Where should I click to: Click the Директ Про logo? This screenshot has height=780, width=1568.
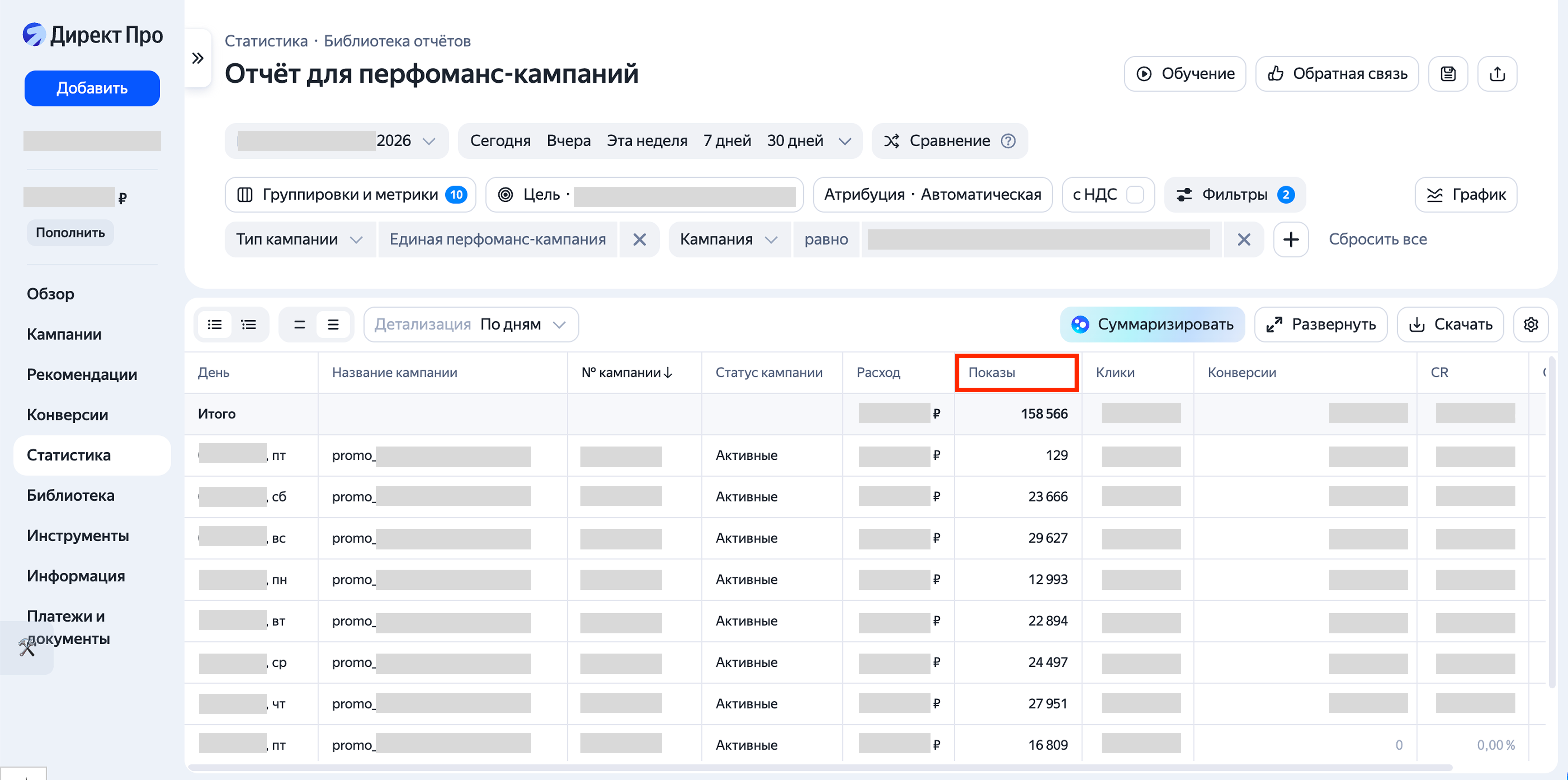[x=93, y=35]
